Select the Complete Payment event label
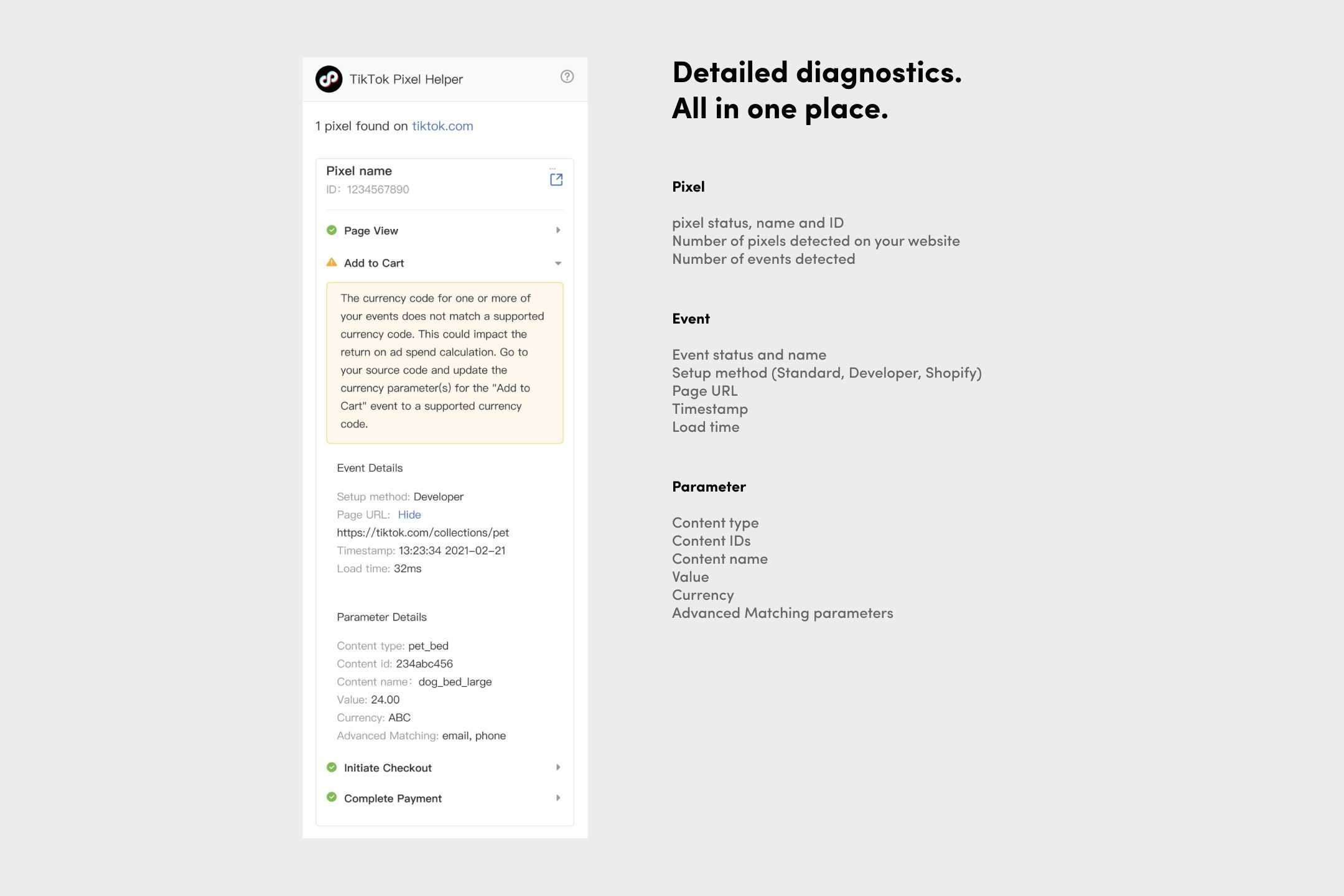The image size is (1344, 896). 393,798
